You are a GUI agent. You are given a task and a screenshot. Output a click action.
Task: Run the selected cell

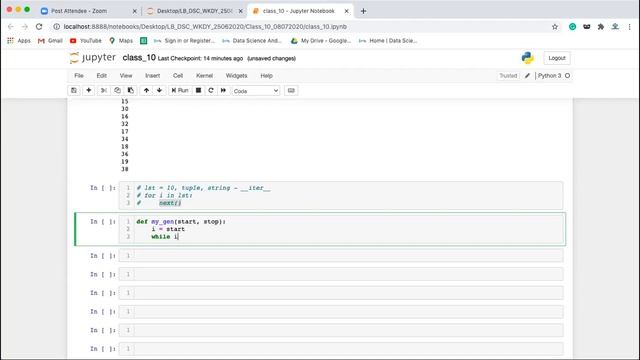180,91
